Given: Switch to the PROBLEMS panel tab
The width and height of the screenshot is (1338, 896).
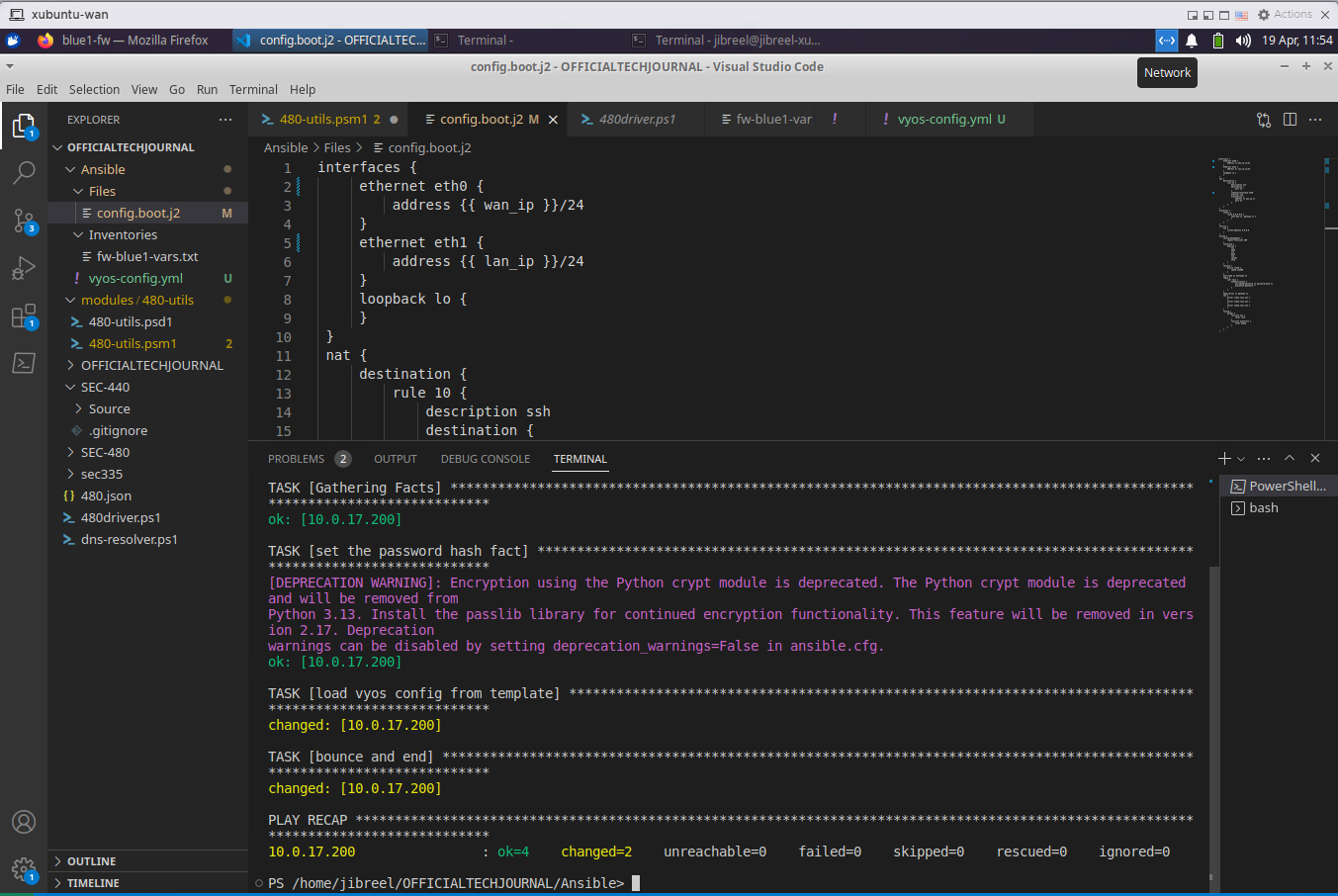Looking at the screenshot, I should click(296, 459).
